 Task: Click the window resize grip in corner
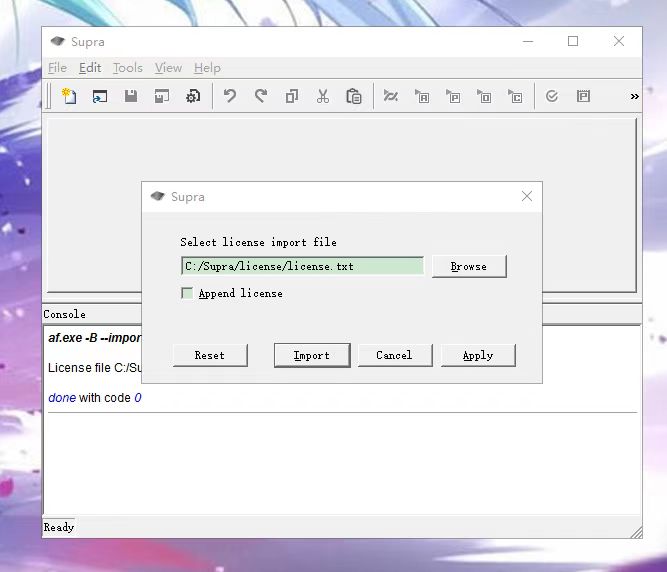[636, 532]
